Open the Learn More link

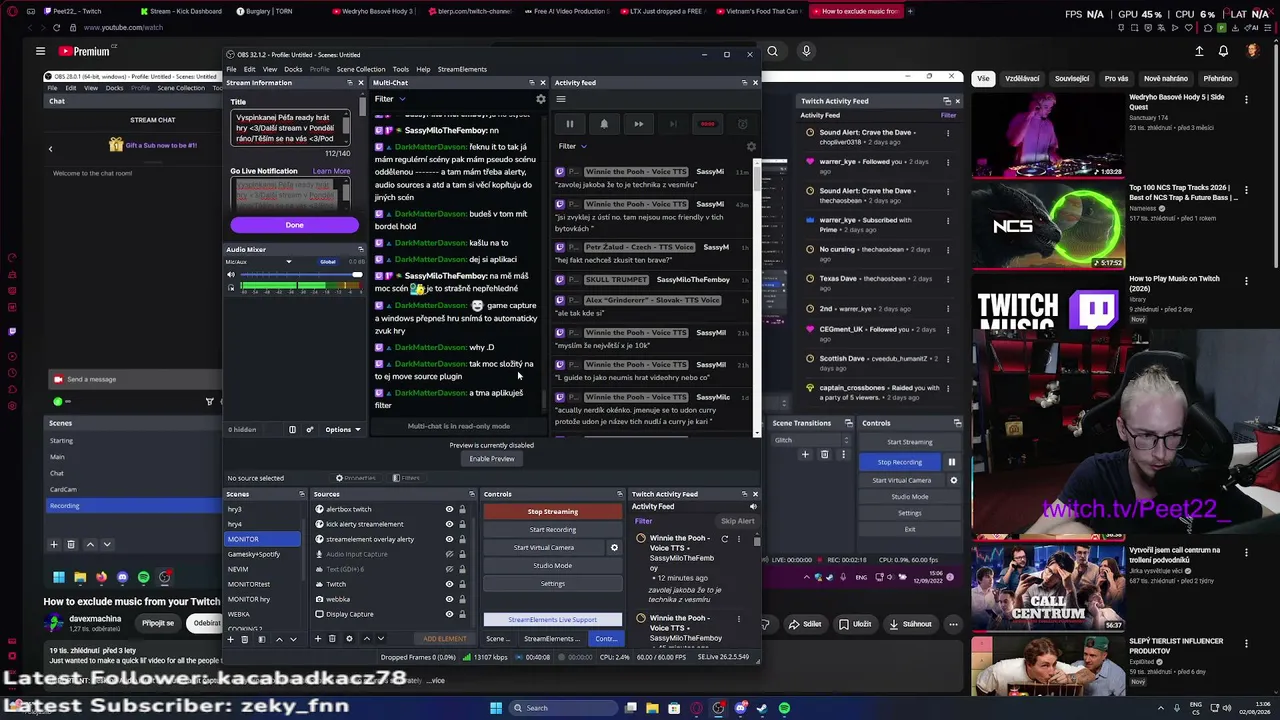331,171
